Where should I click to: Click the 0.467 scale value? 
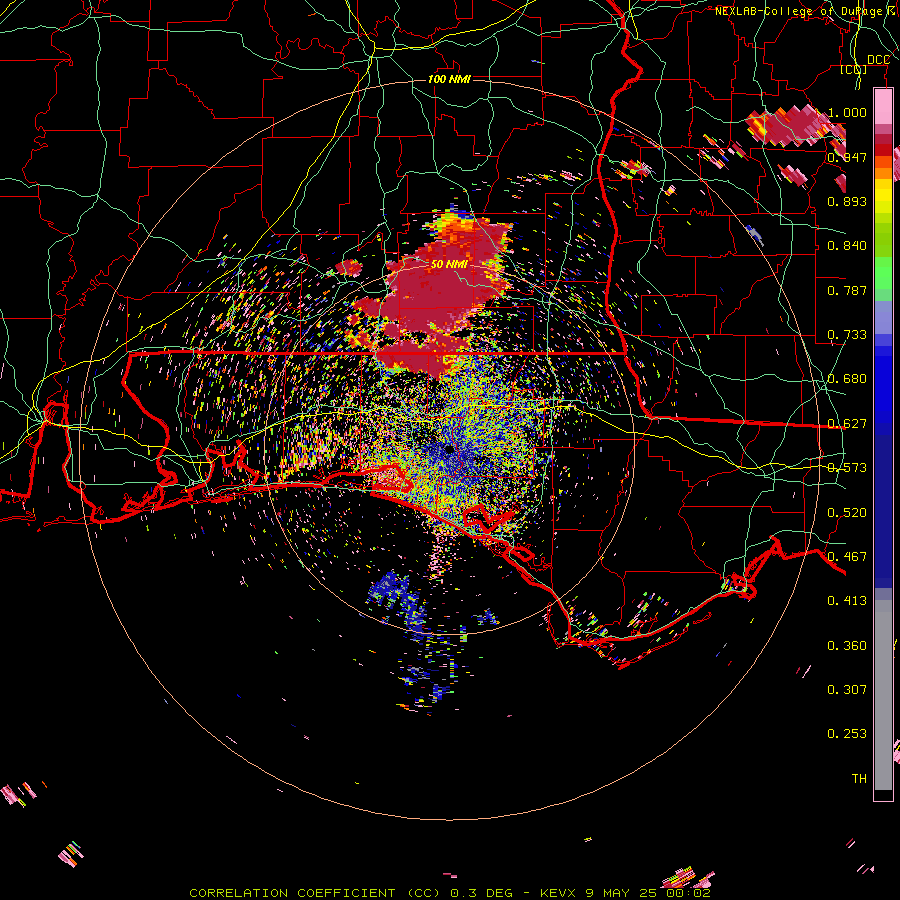847,557
